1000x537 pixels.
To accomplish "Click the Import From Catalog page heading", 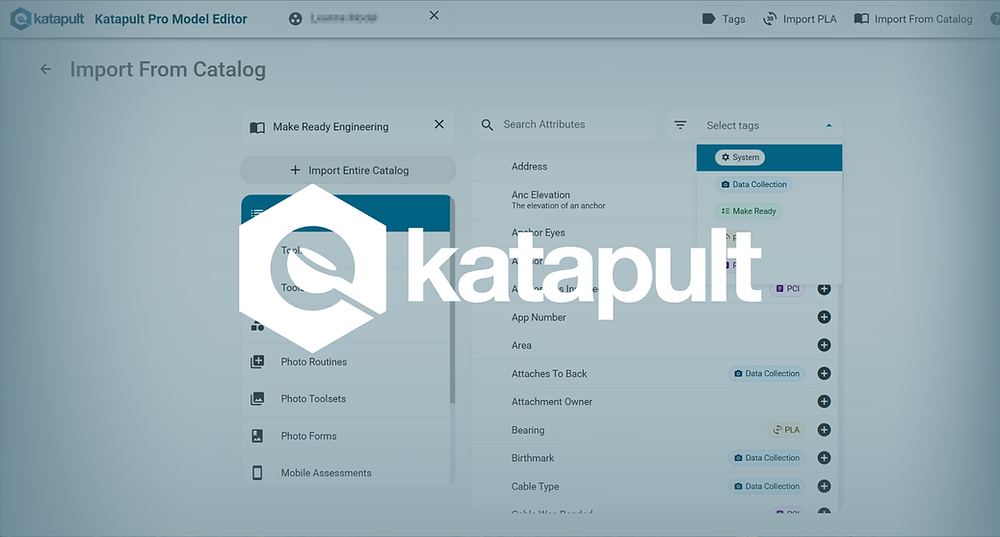I will coord(168,69).
